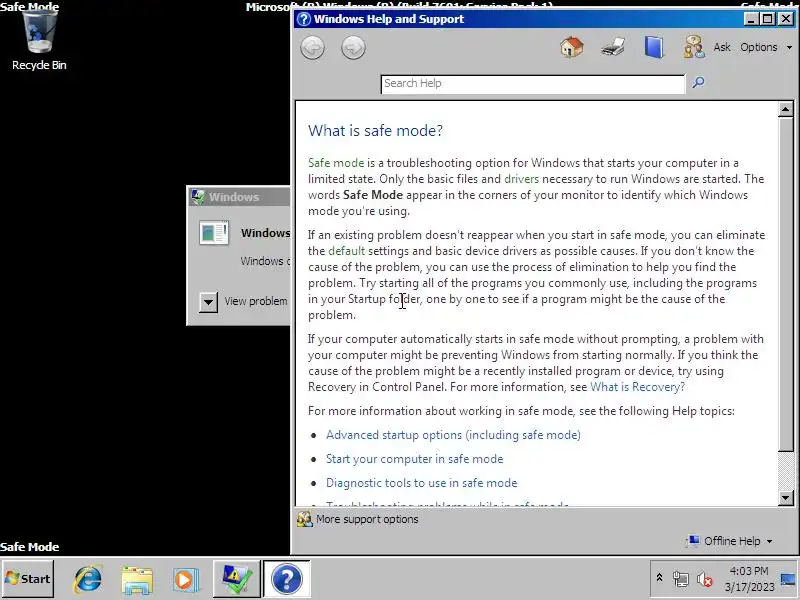Print the current help topic
Image resolution: width=800 pixels, height=600 pixels.
click(x=613, y=47)
